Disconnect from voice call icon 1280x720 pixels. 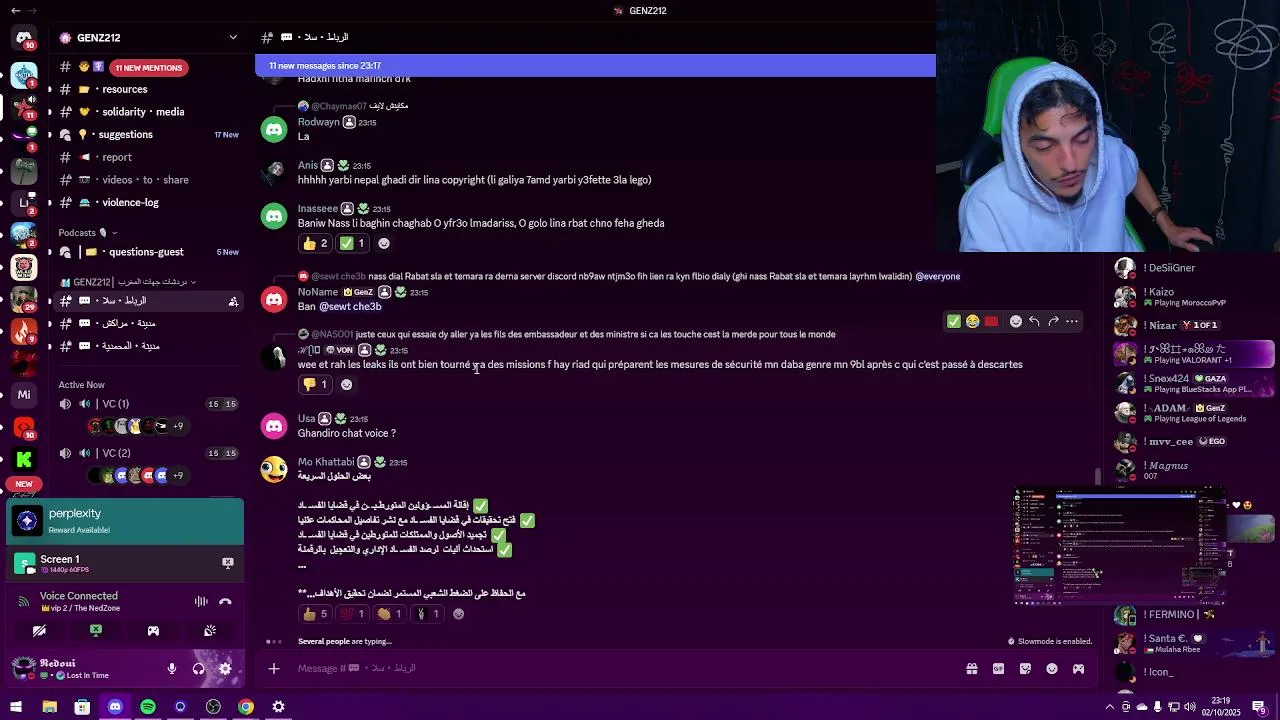tap(225, 601)
